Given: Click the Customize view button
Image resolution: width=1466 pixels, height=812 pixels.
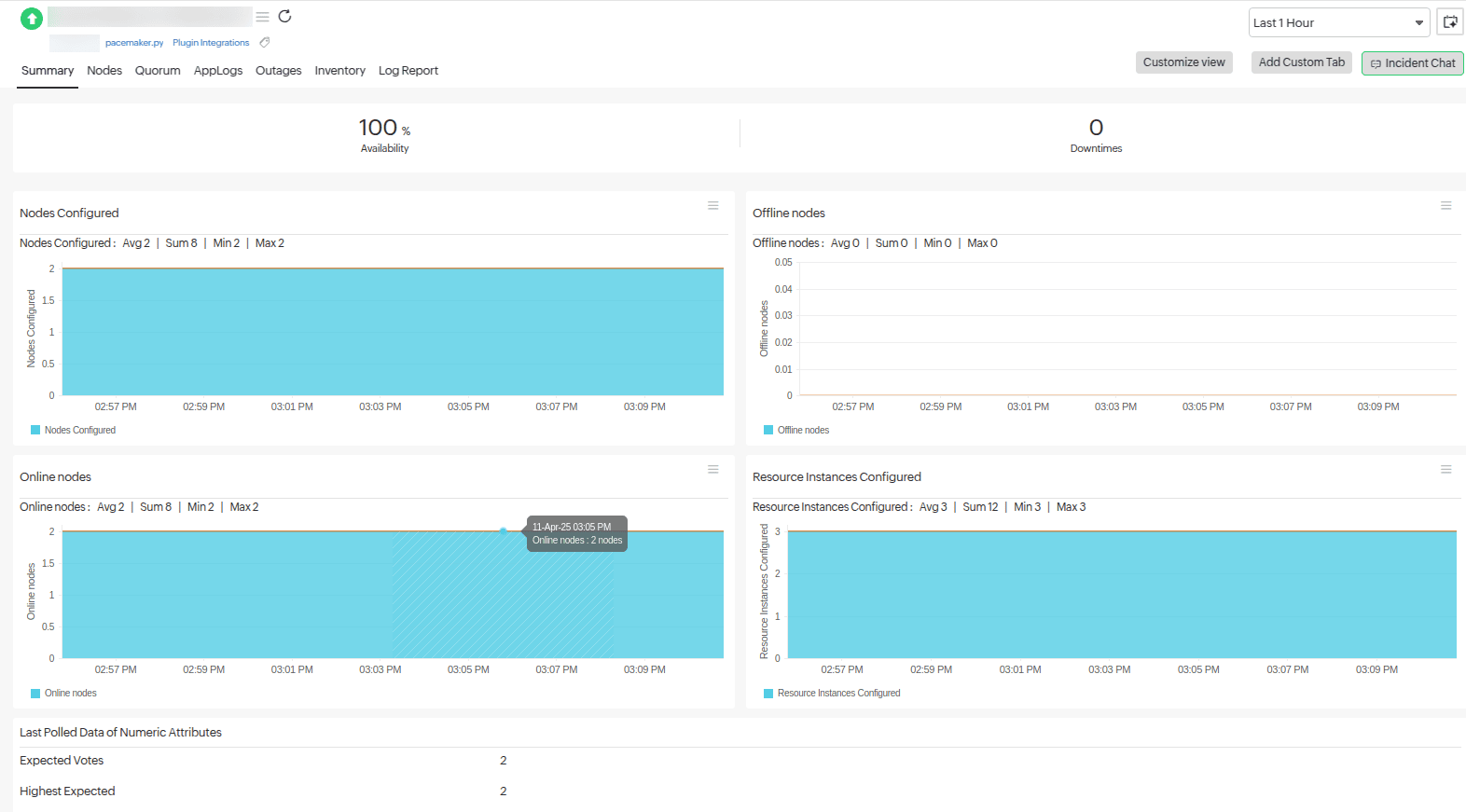Looking at the screenshot, I should (x=1184, y=62).
